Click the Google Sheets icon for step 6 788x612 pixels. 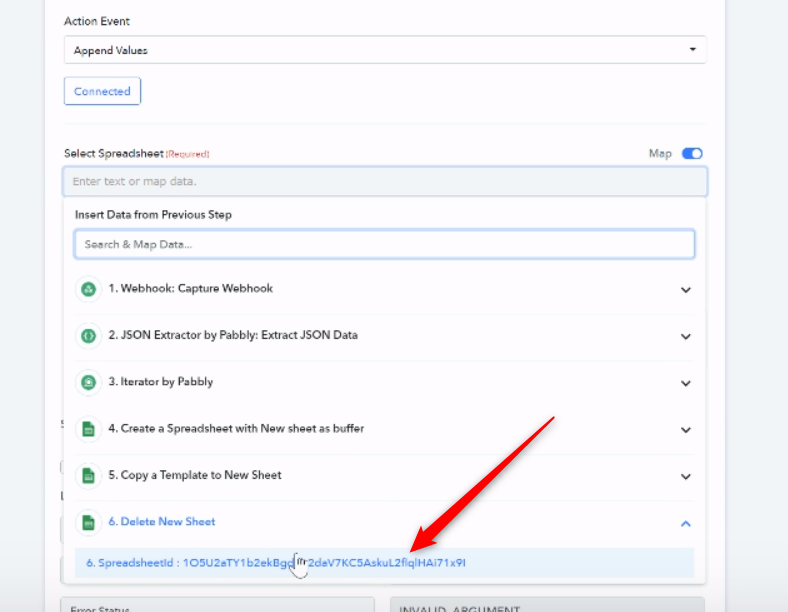coord(88,522)
